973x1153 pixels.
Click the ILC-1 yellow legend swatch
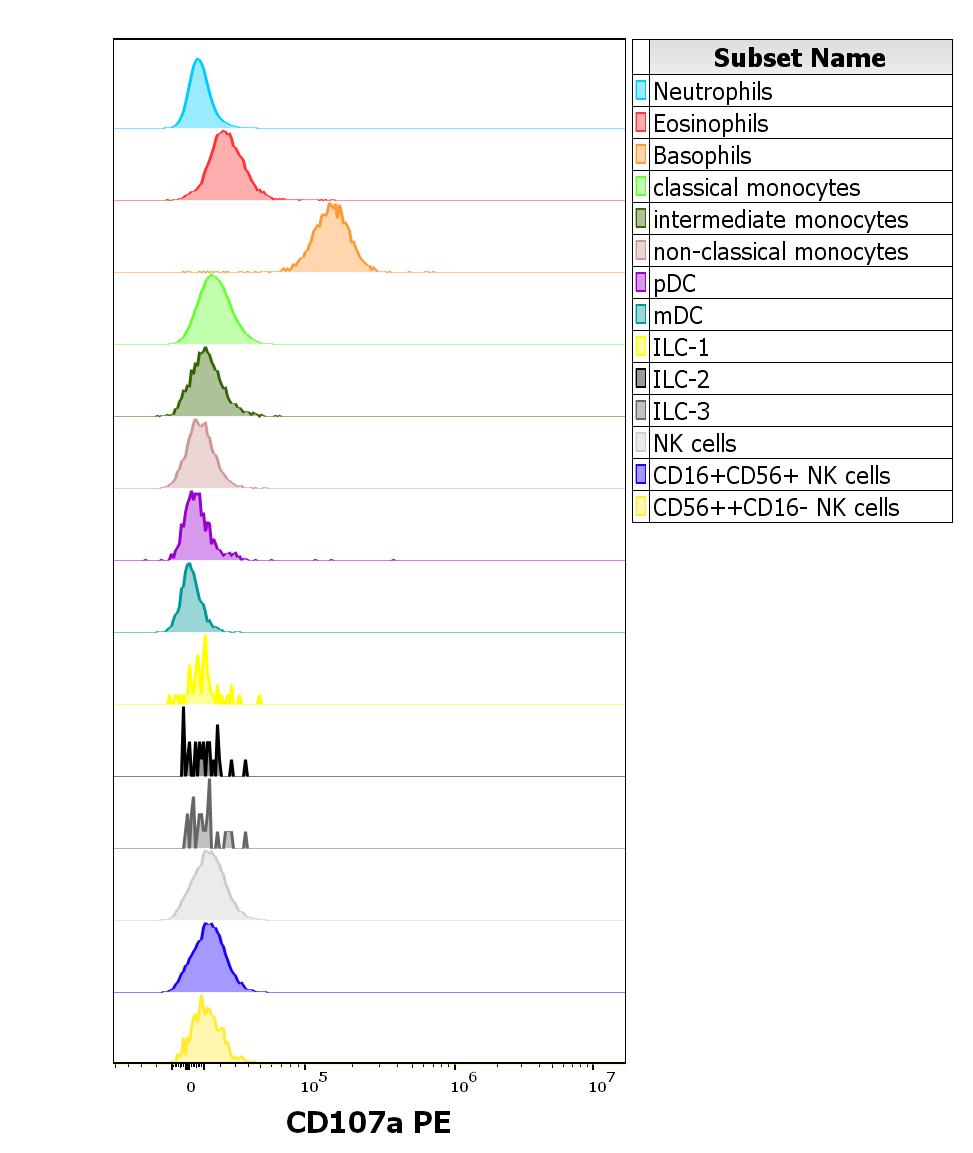643,347
